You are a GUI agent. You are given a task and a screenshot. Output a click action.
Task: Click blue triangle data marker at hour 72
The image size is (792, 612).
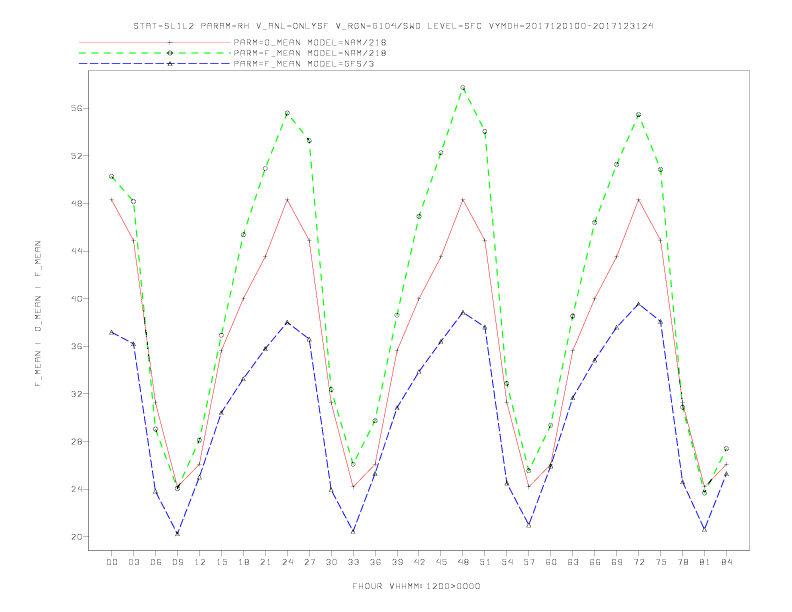click(x=638, y=304)
